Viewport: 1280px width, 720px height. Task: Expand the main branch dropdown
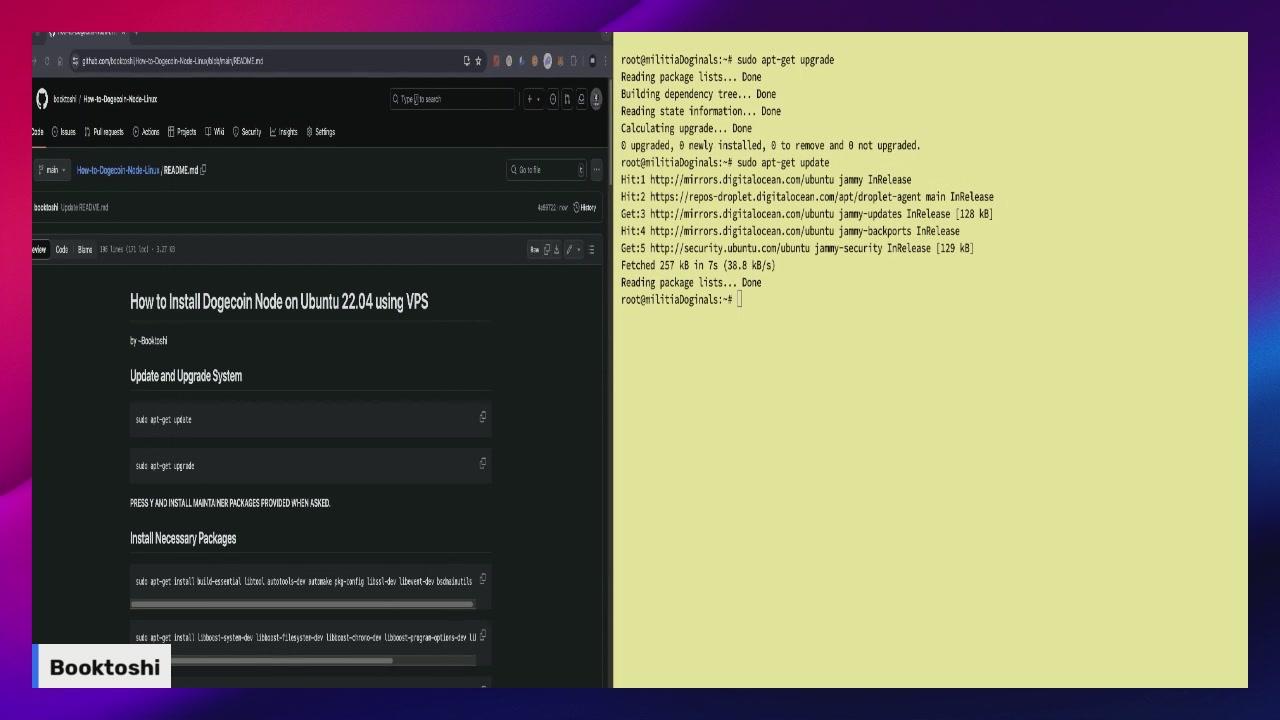51,170
